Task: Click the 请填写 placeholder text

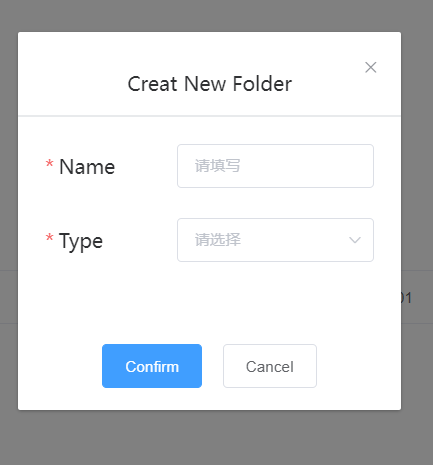Action: point(217,166)
